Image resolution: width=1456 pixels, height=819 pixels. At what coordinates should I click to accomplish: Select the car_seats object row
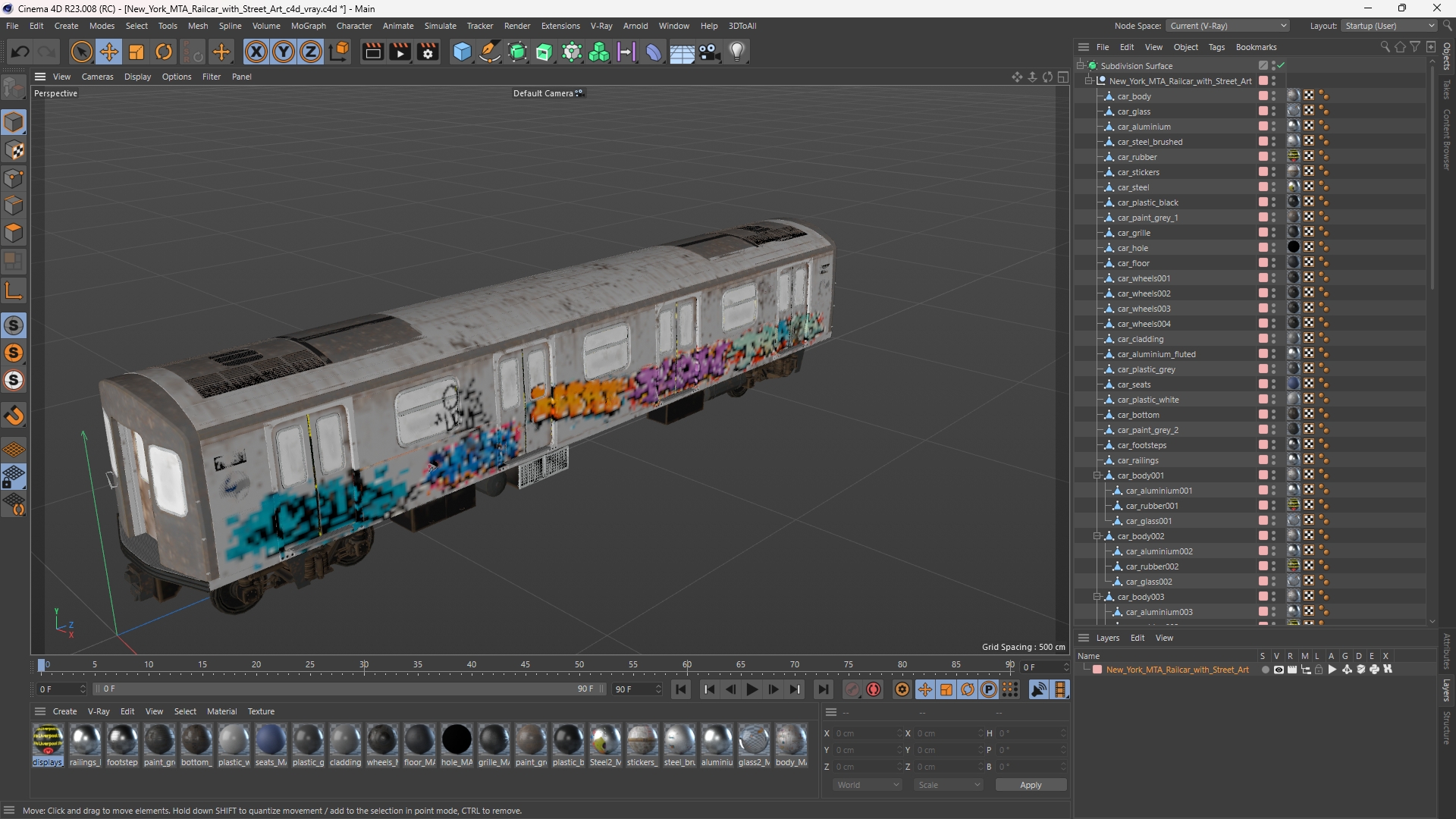1134,384
